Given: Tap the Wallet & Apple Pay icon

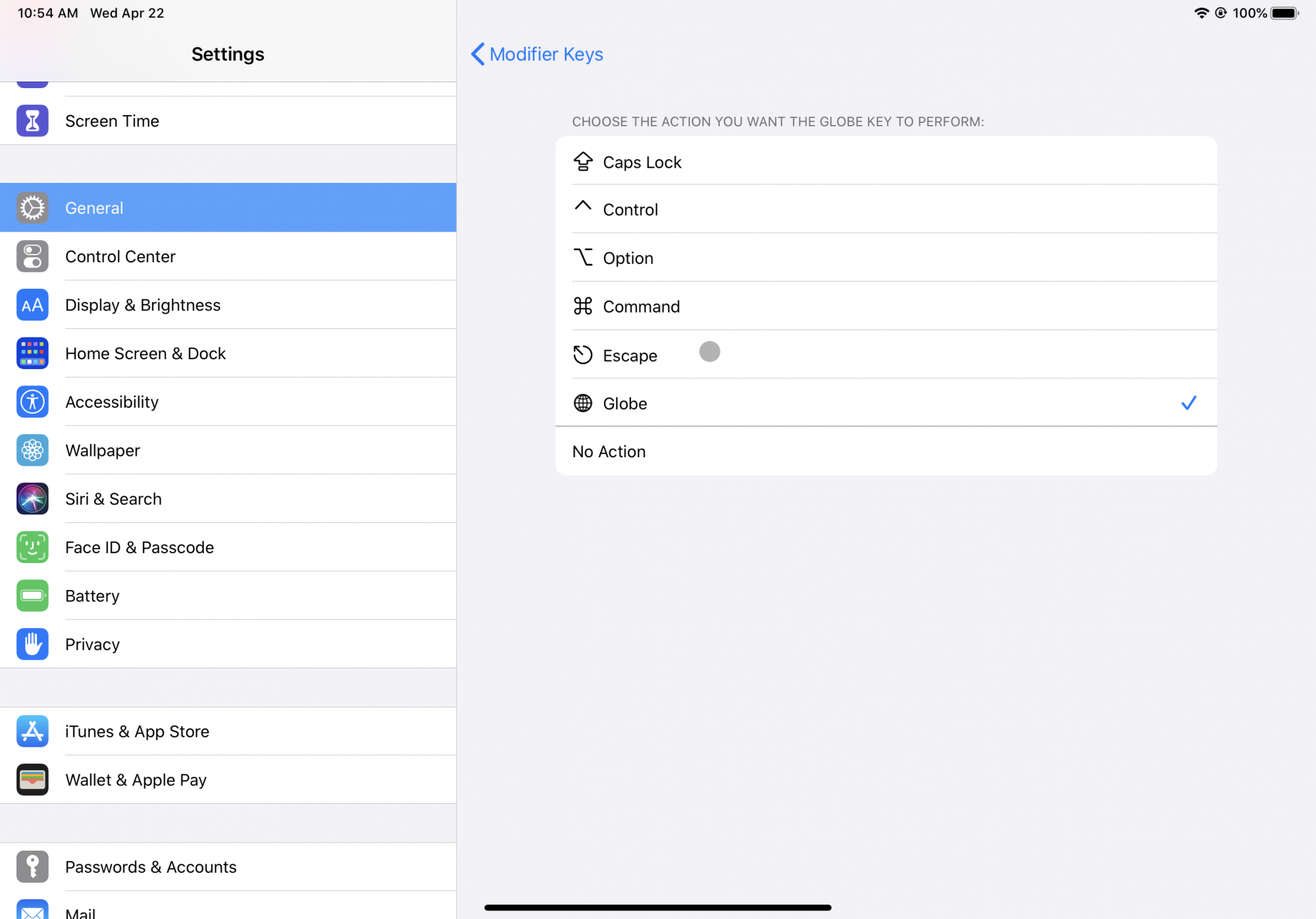Looking at the screenshot, I should tap(32, 780).
